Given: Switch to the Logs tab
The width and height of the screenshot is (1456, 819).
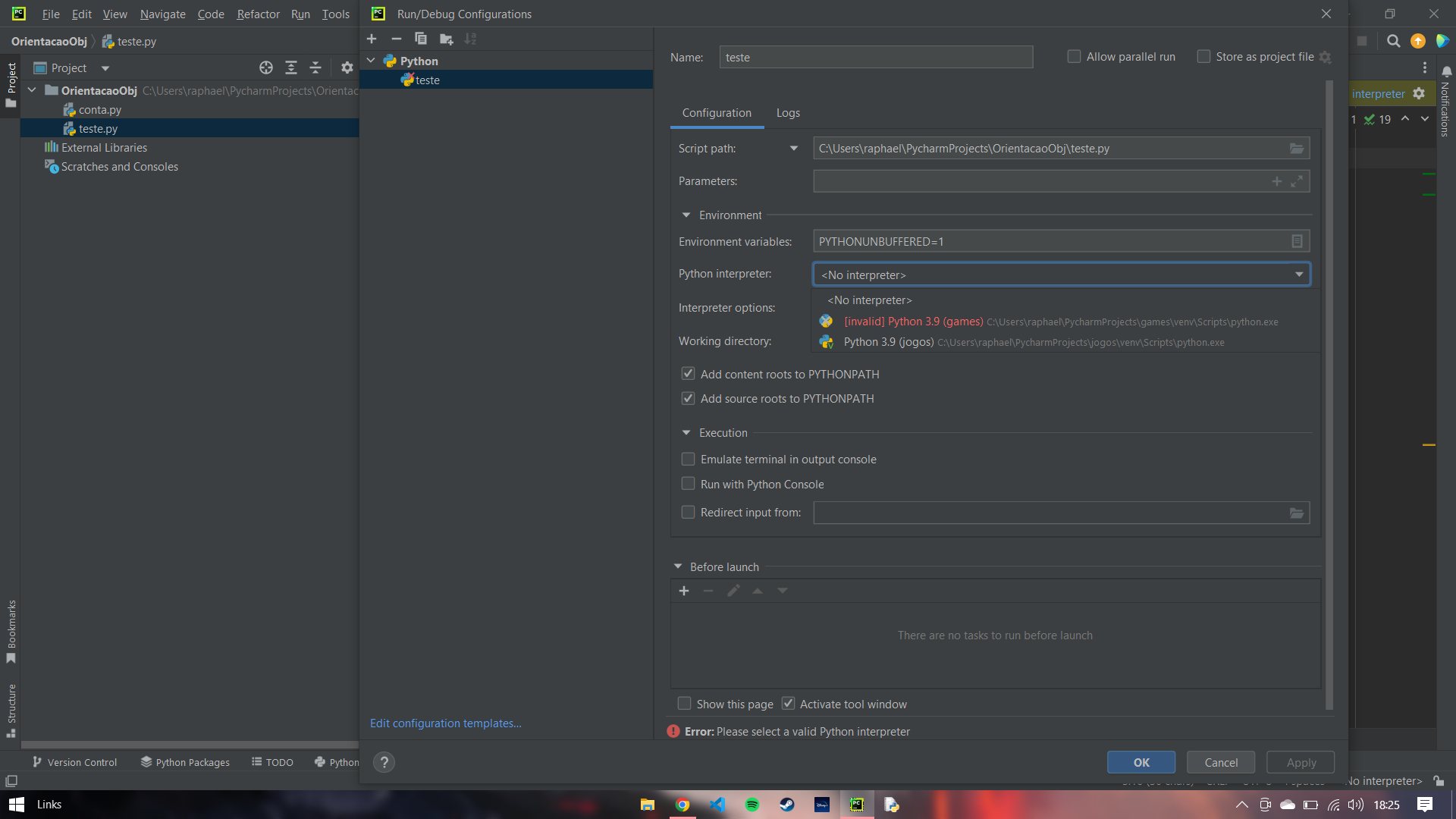Looking at the screenshot, I should (788, 113).
